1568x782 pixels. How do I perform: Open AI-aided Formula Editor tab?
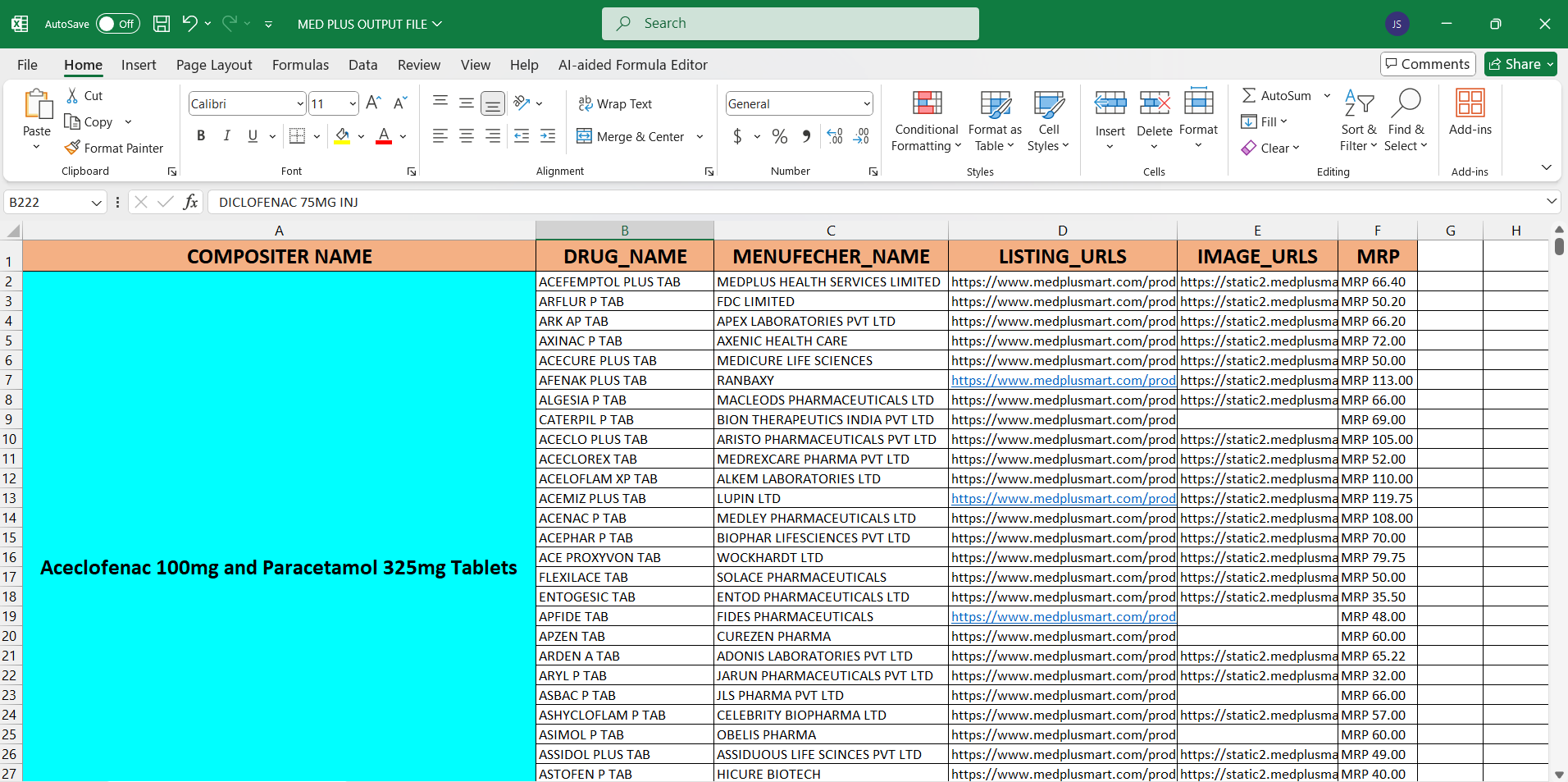pos(632,65)
